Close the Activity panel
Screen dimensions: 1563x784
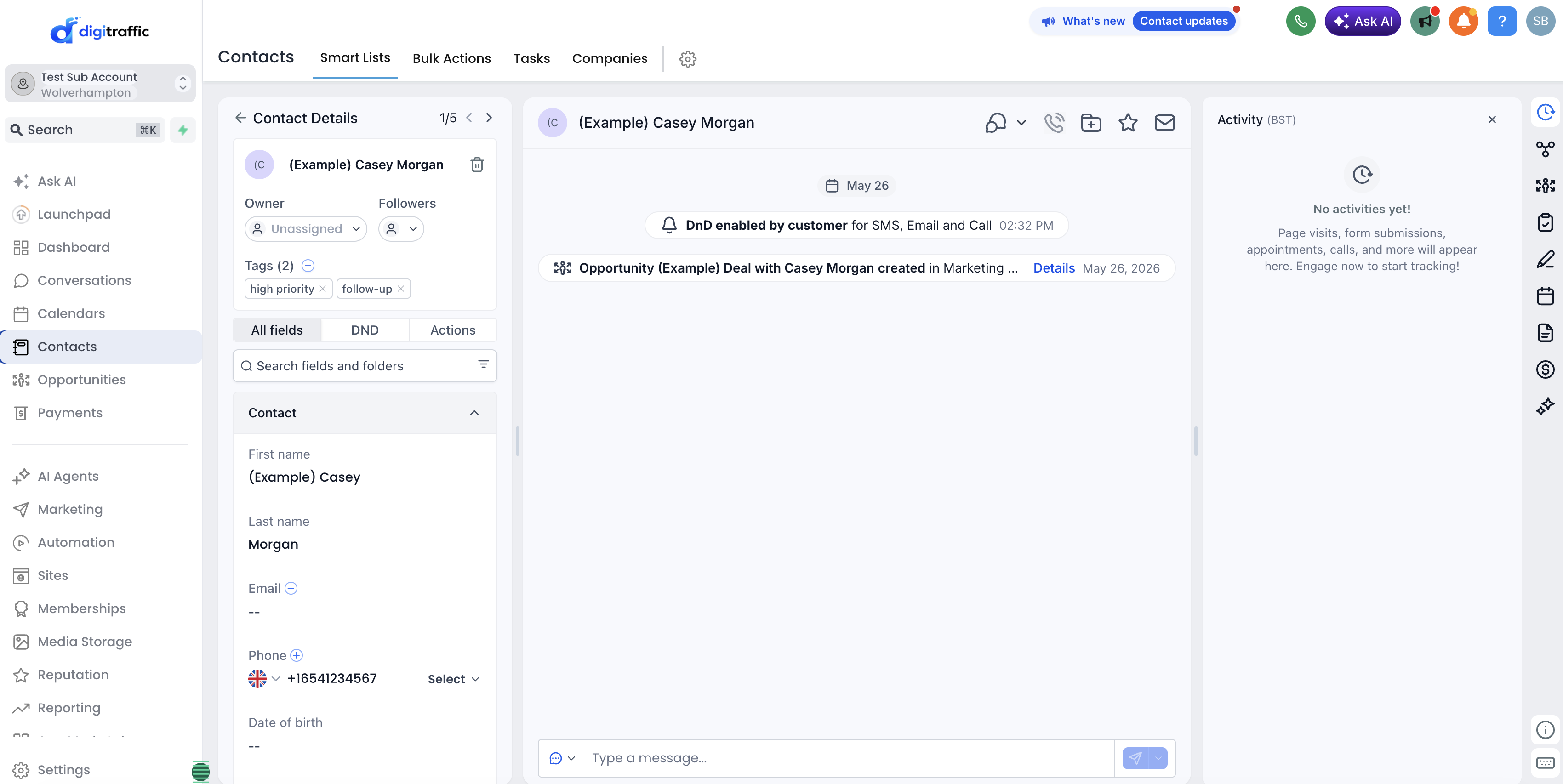point(1491,119)
